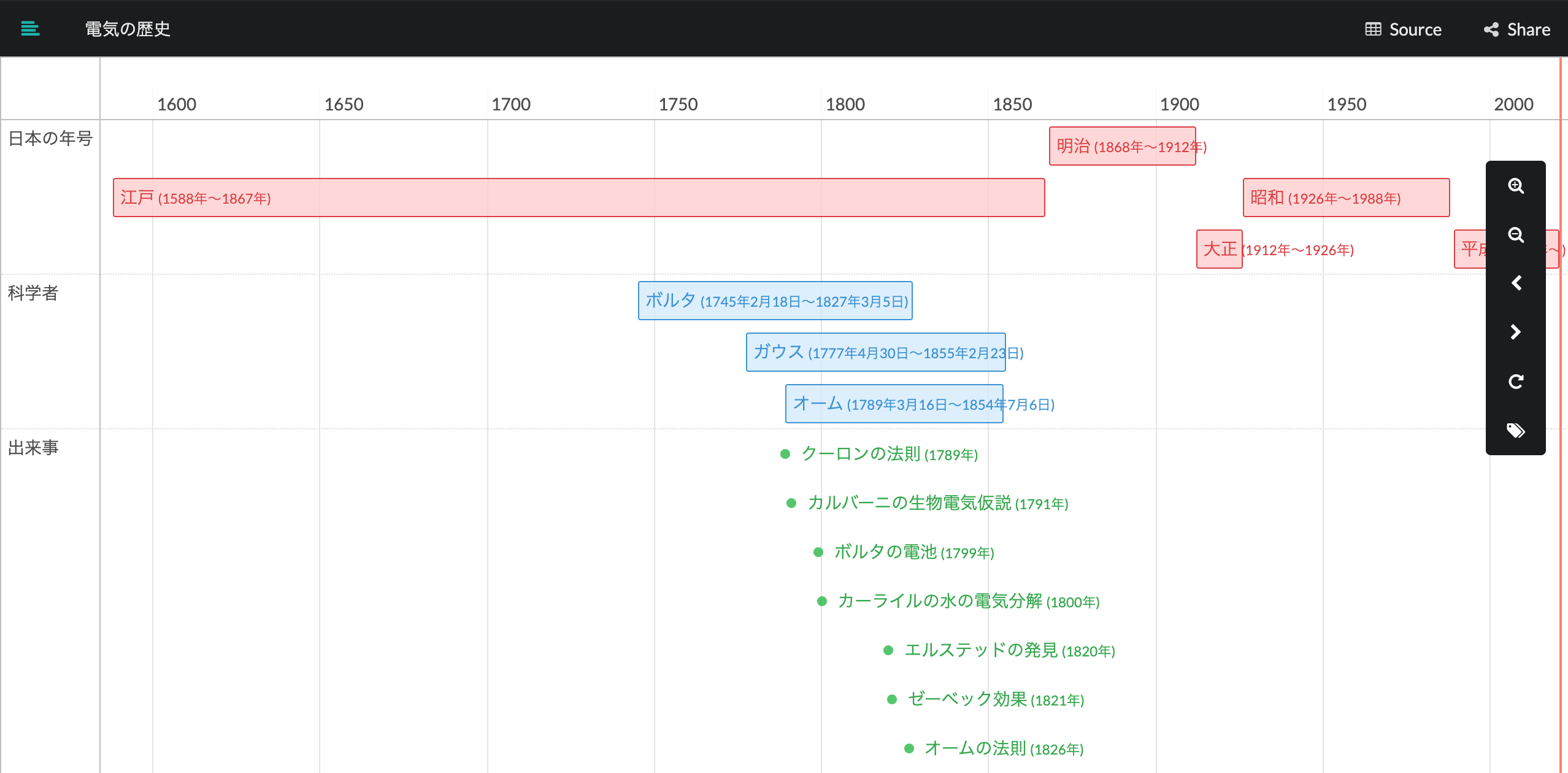Click the 1750 axis label
The width and height of the screenshot is (1568, 773).
(x=678, y=104)
